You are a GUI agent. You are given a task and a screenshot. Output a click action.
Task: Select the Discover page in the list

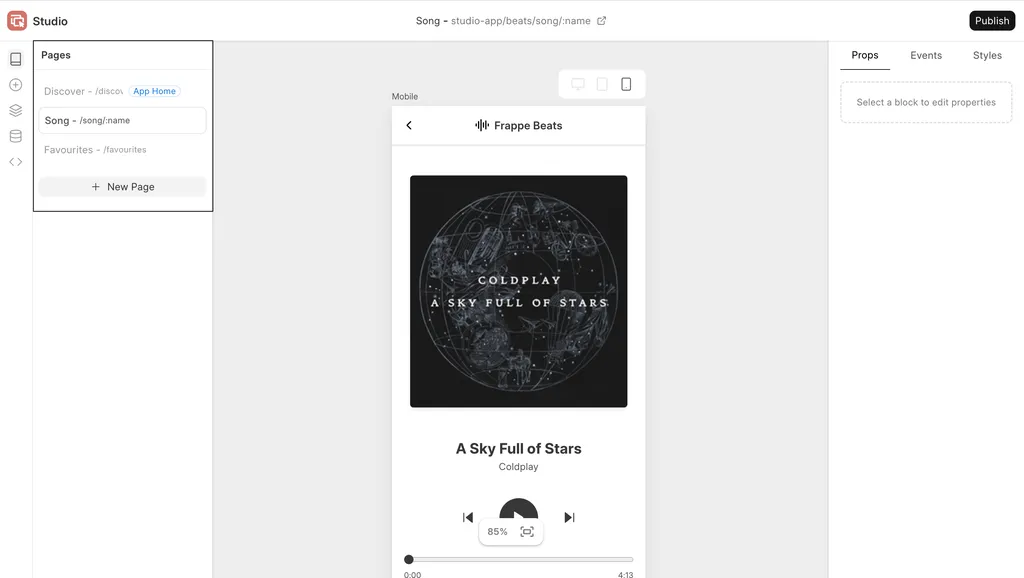(122, 91)
